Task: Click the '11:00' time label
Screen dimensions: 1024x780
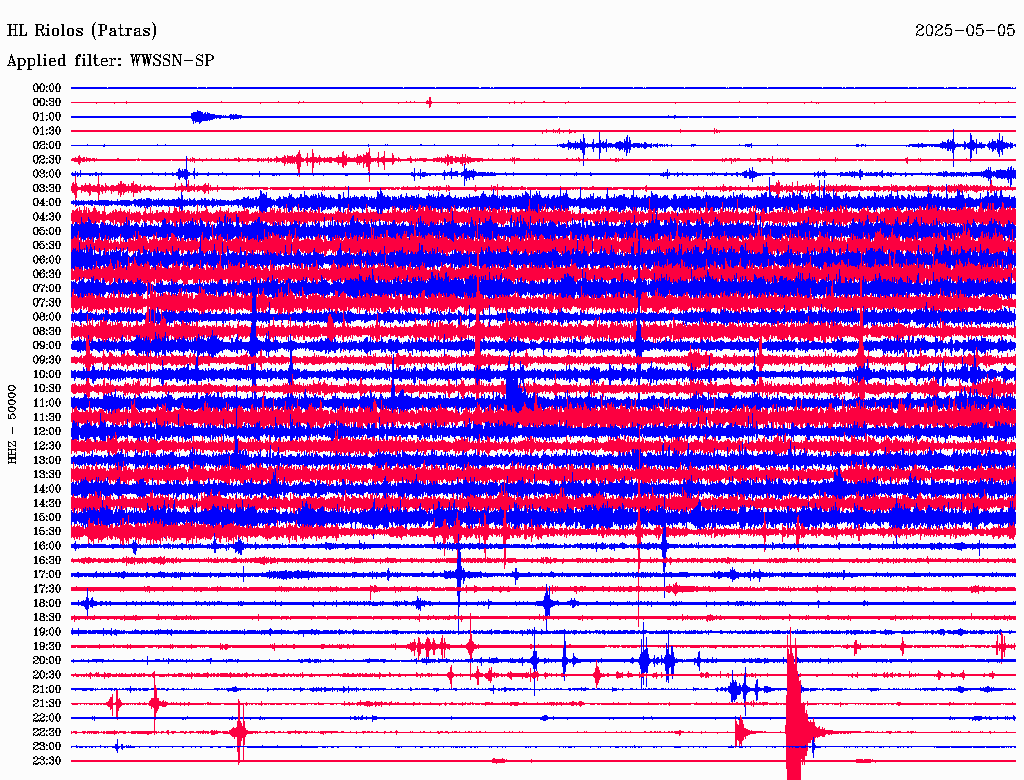Action: tap(47, 403)
